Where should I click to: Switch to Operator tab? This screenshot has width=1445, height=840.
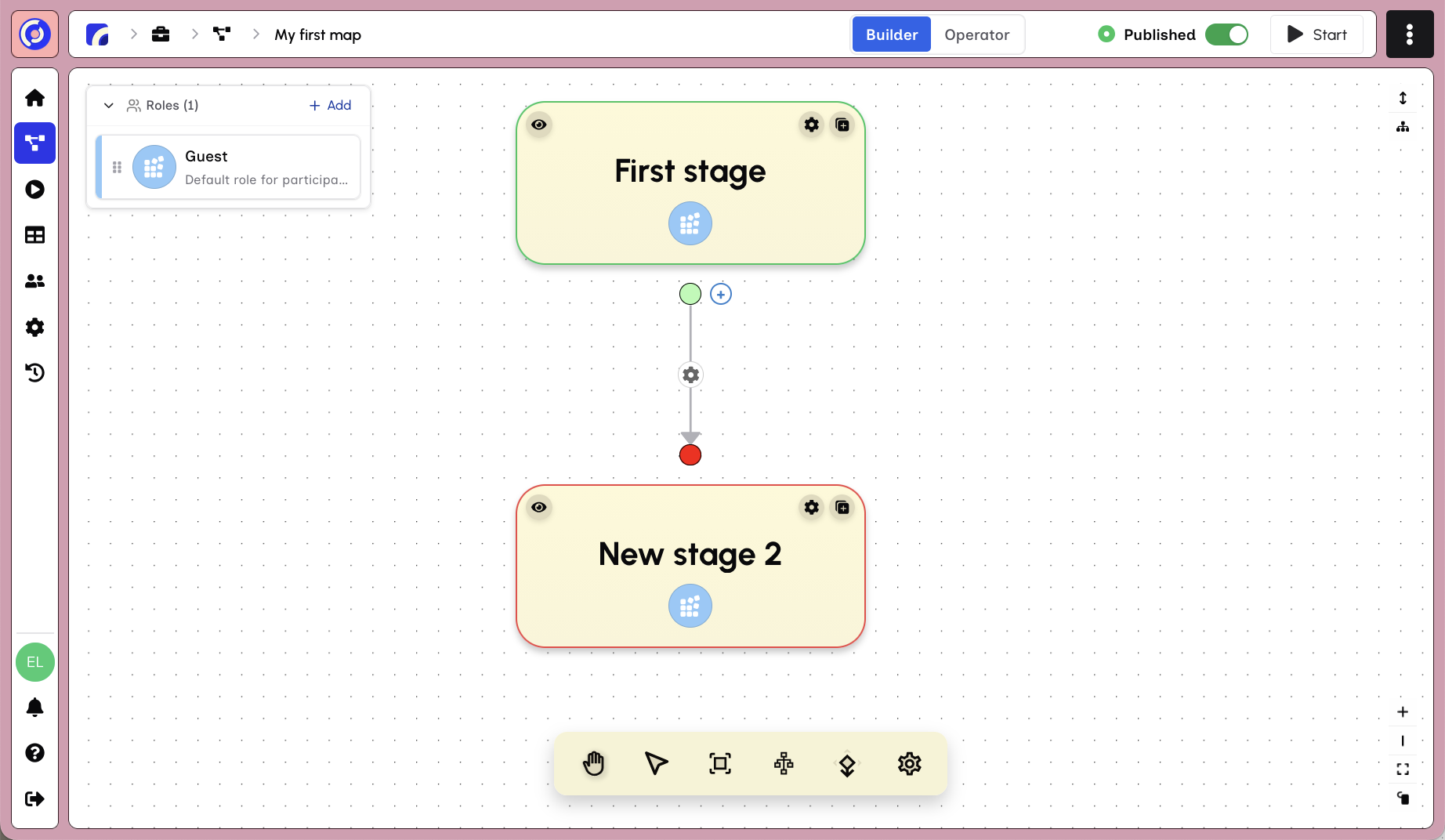[x=976, y=34]
